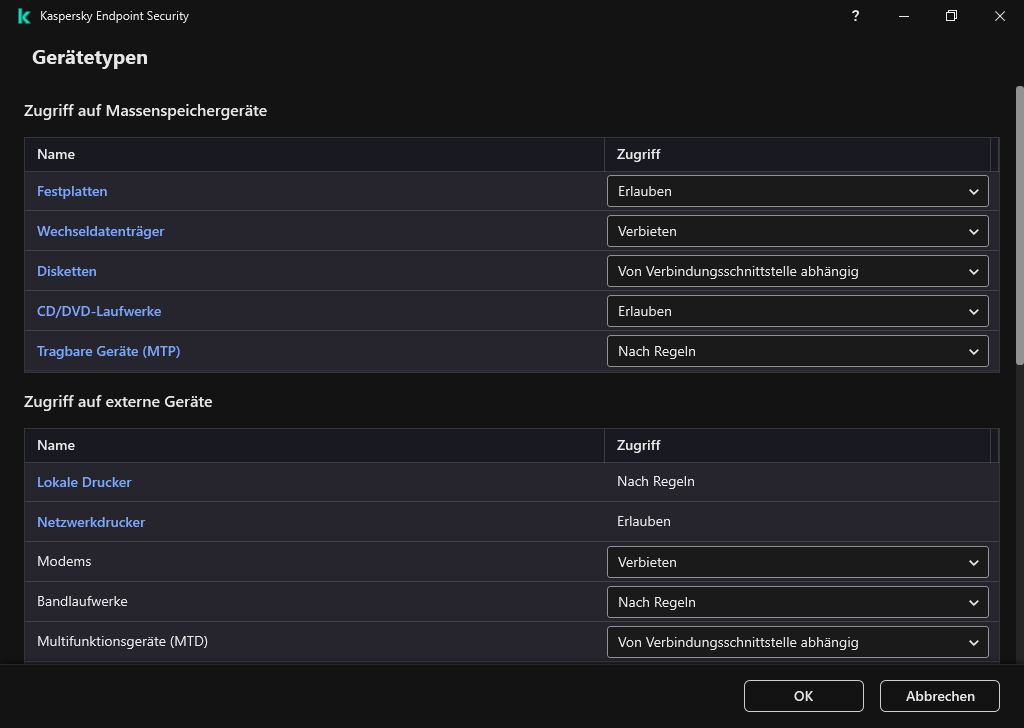Expand the CD/DVD-Laufwerke access dropdown
The width and height of the screenshot is (1024, 728).
(797, 311)
